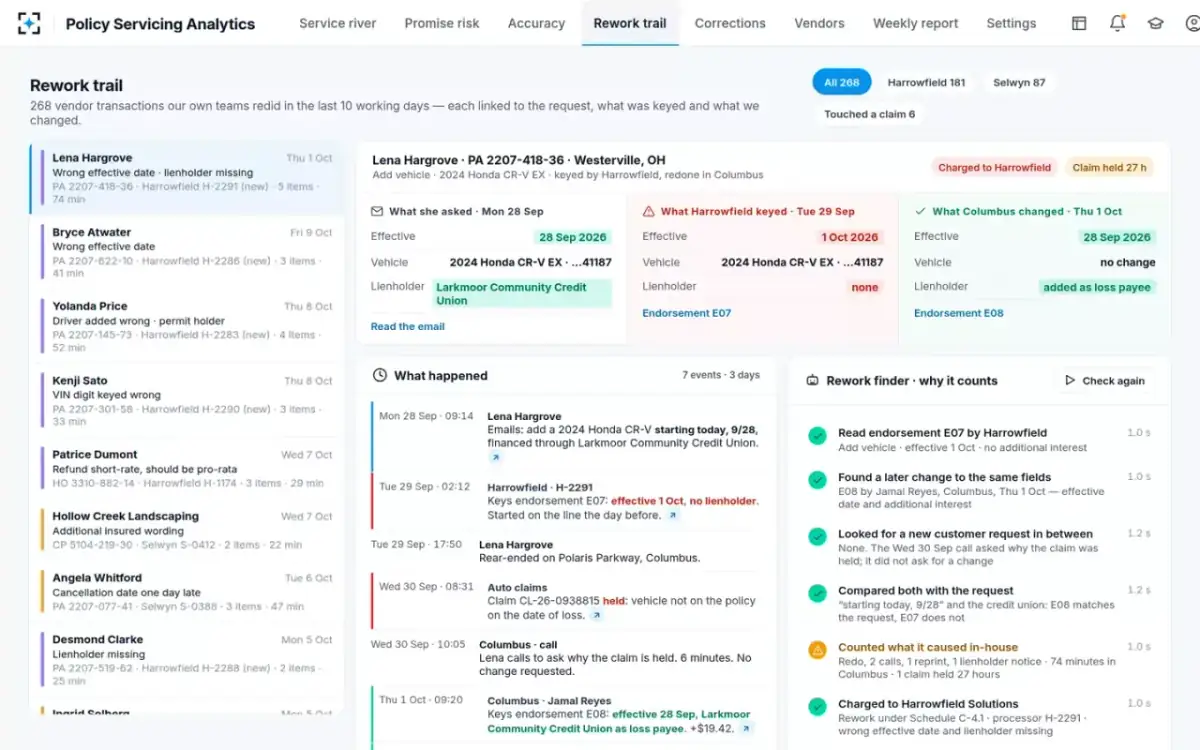Click the Check again button
This screenshot has height=750, width=1200.
1105,380
